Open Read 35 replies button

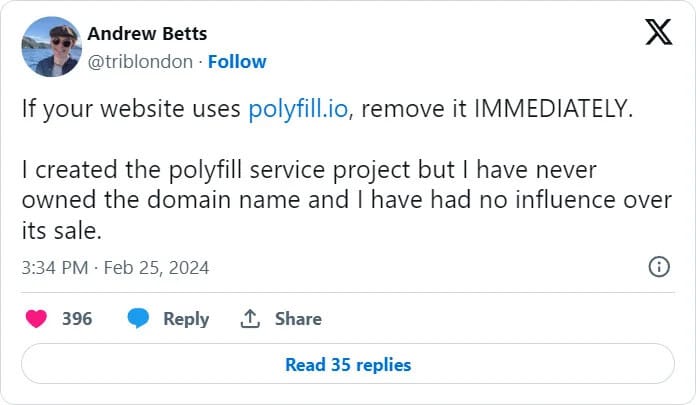pos(348,364)
